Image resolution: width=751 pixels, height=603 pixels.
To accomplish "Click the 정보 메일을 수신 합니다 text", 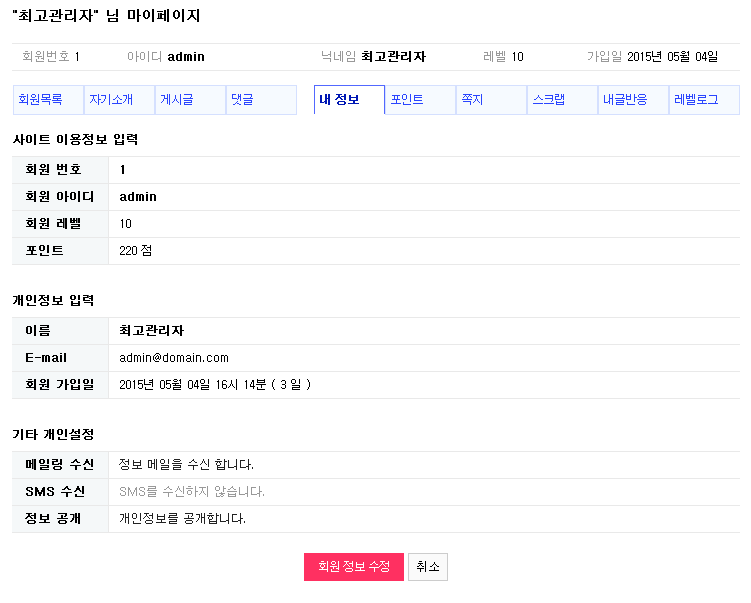I will tap(186, 465).
